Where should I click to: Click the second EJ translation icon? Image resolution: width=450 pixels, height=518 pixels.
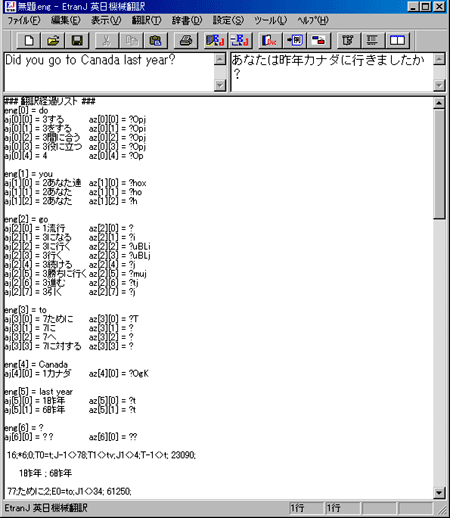point(240,41)
